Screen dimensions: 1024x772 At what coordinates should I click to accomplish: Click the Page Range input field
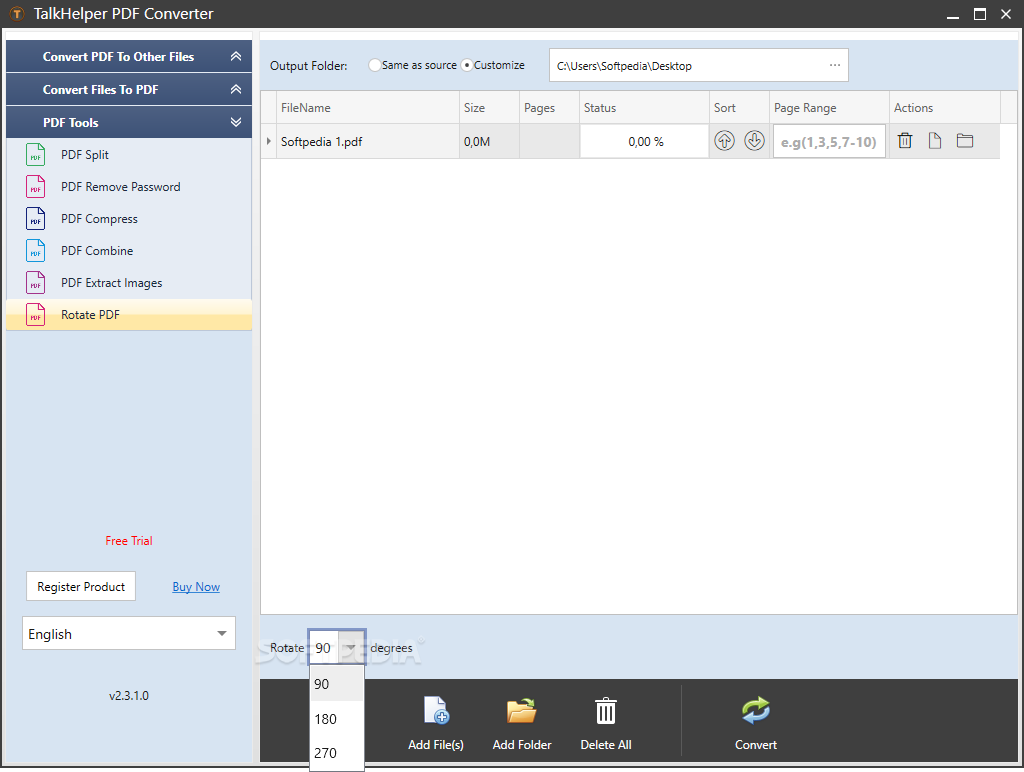click(829, 142)
